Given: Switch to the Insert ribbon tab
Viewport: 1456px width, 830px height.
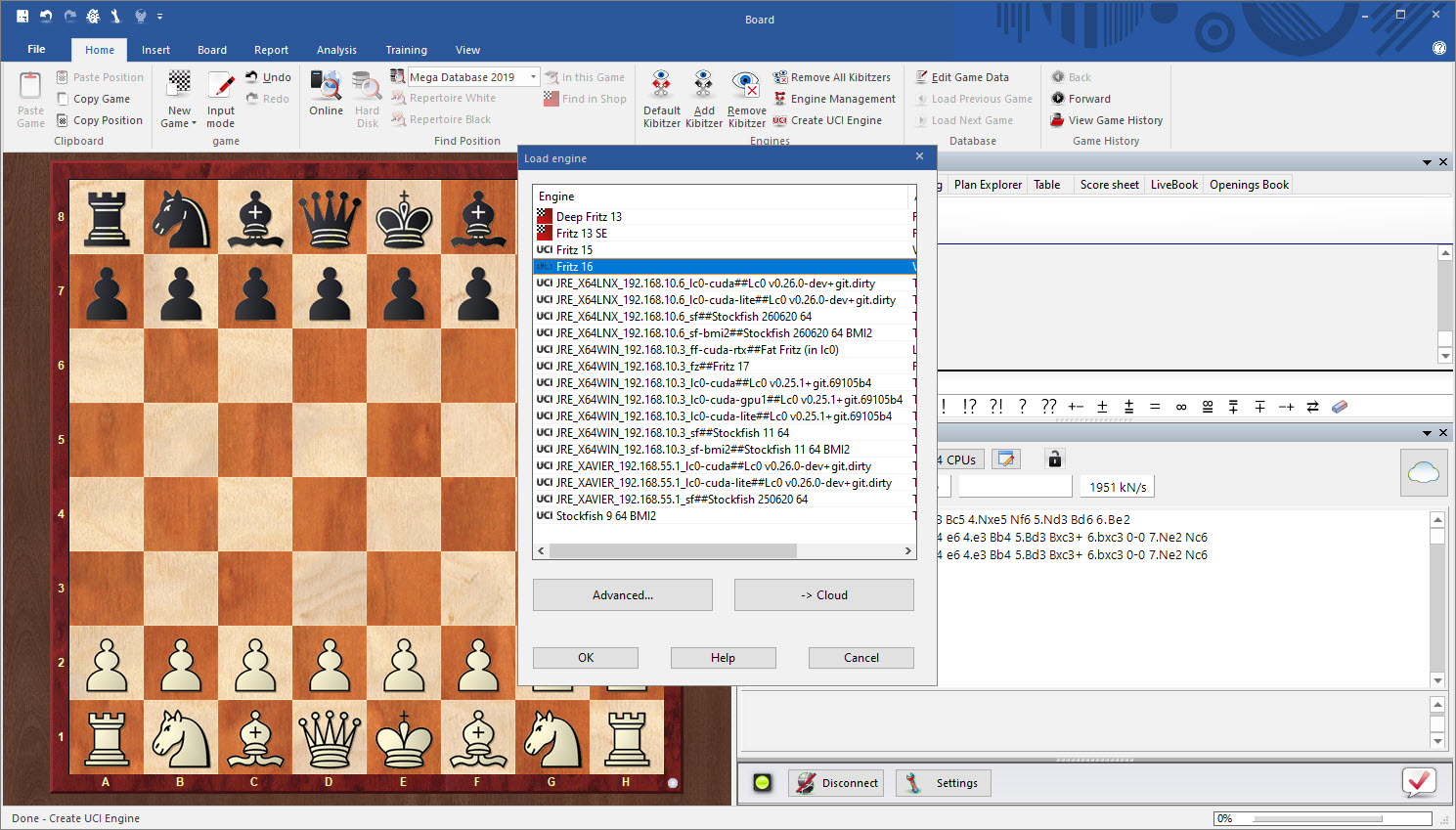Looking at the screenshot, I should 155,50.
